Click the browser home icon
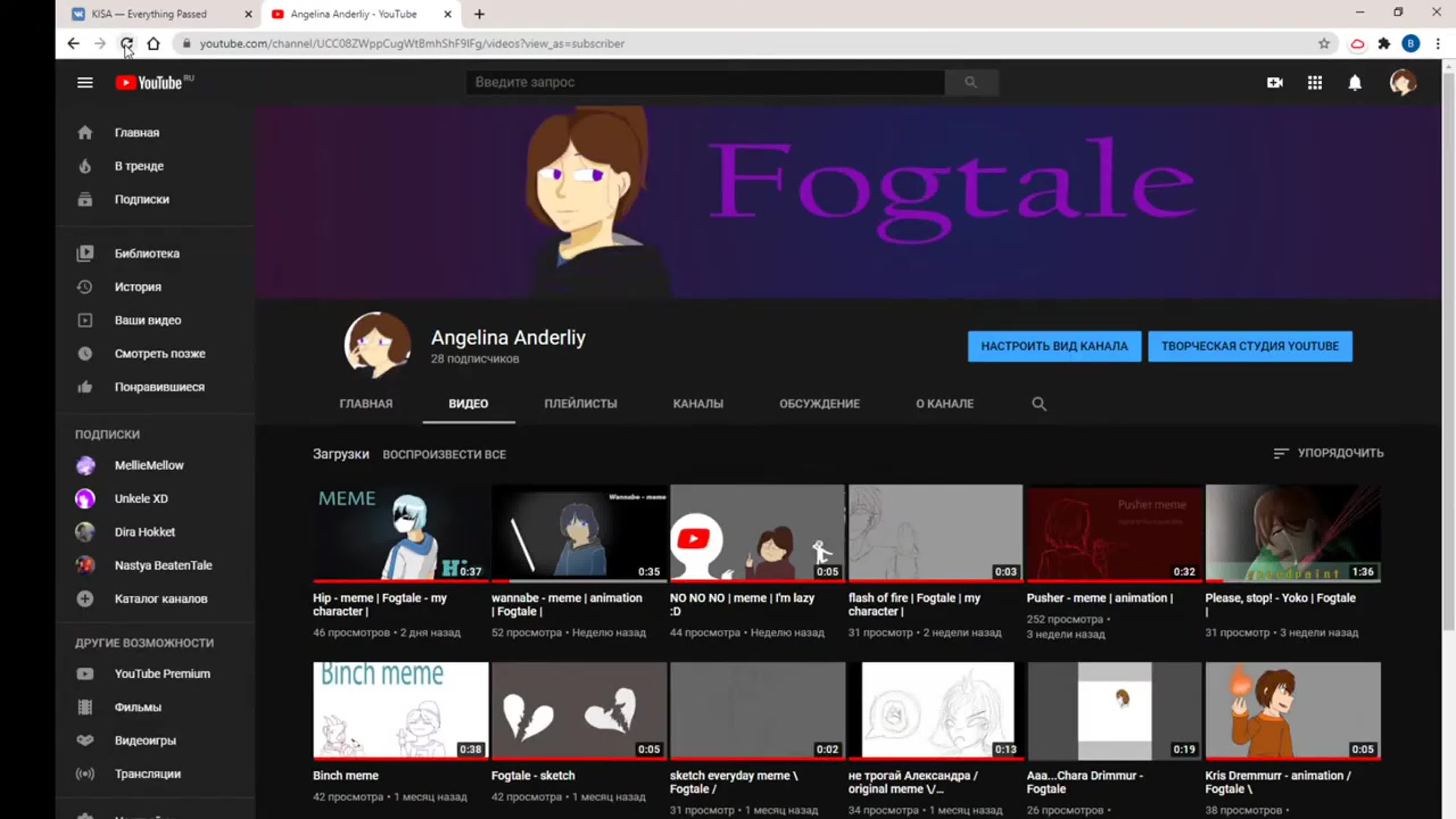This screenshot has height=819, width=1456. tap(153, 43)
